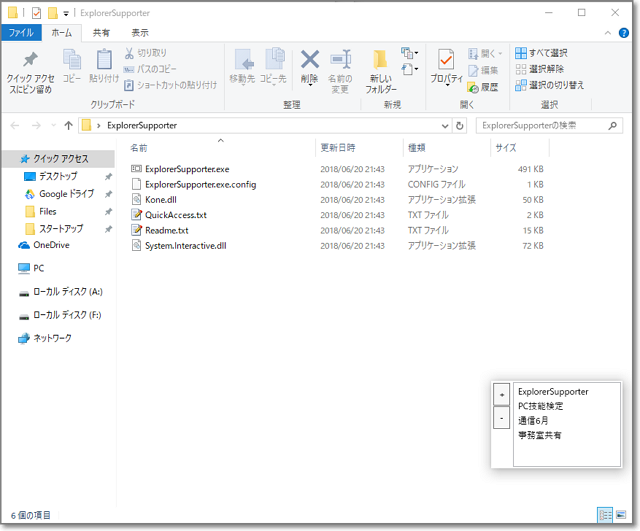Open the help question mark icon

625,33
